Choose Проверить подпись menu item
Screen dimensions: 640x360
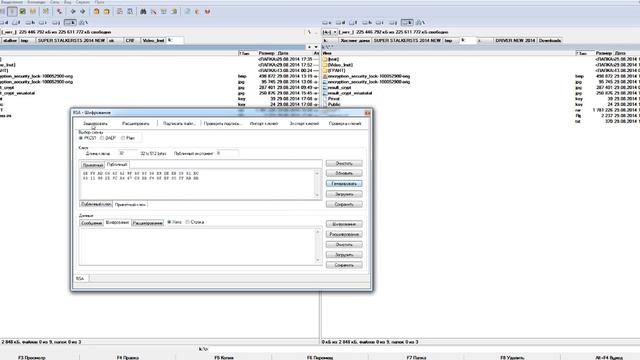point(222,123)
